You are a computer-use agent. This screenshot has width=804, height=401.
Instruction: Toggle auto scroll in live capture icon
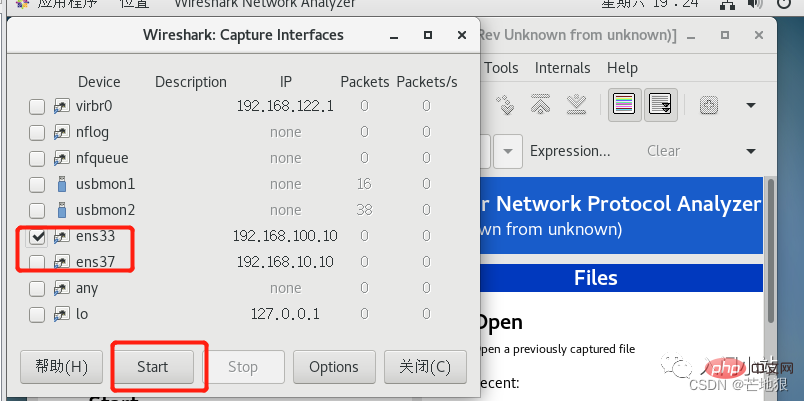pyautogui.click(x=660, y=105)
